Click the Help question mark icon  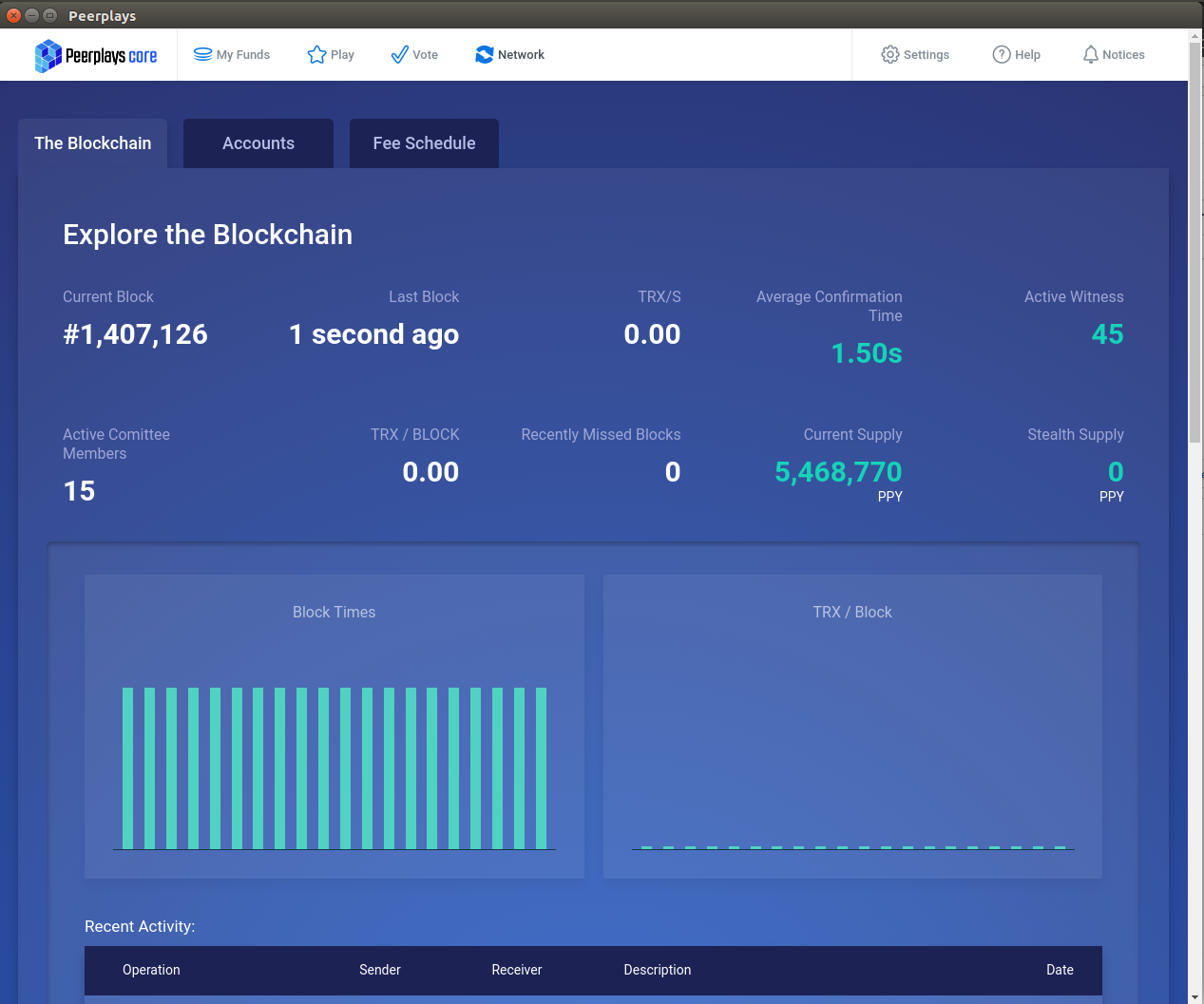(x=1002, y=54)
